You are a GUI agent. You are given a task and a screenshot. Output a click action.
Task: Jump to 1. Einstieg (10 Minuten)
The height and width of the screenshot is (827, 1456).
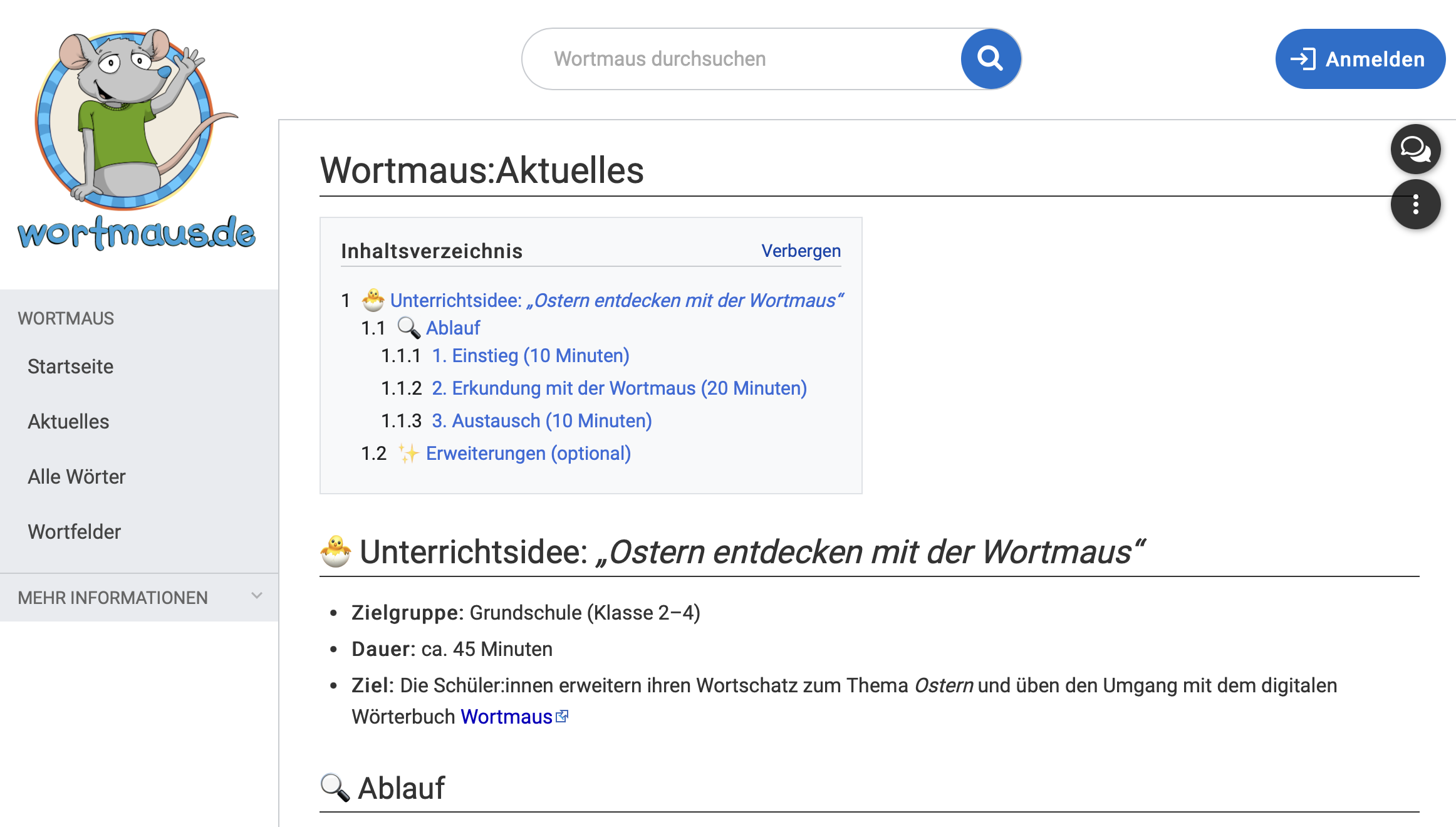click(x=530, y=356)
